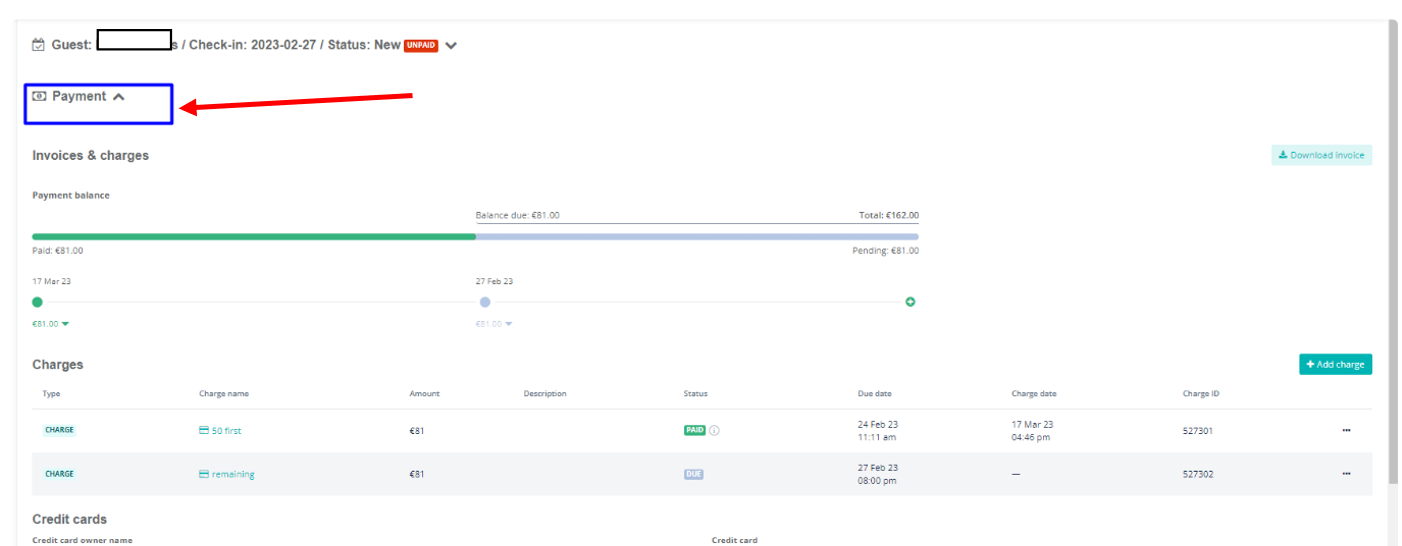The image size is (1402, 546).
Task: Click the payment balance progress bar
Action: click(x=475, y=237)
